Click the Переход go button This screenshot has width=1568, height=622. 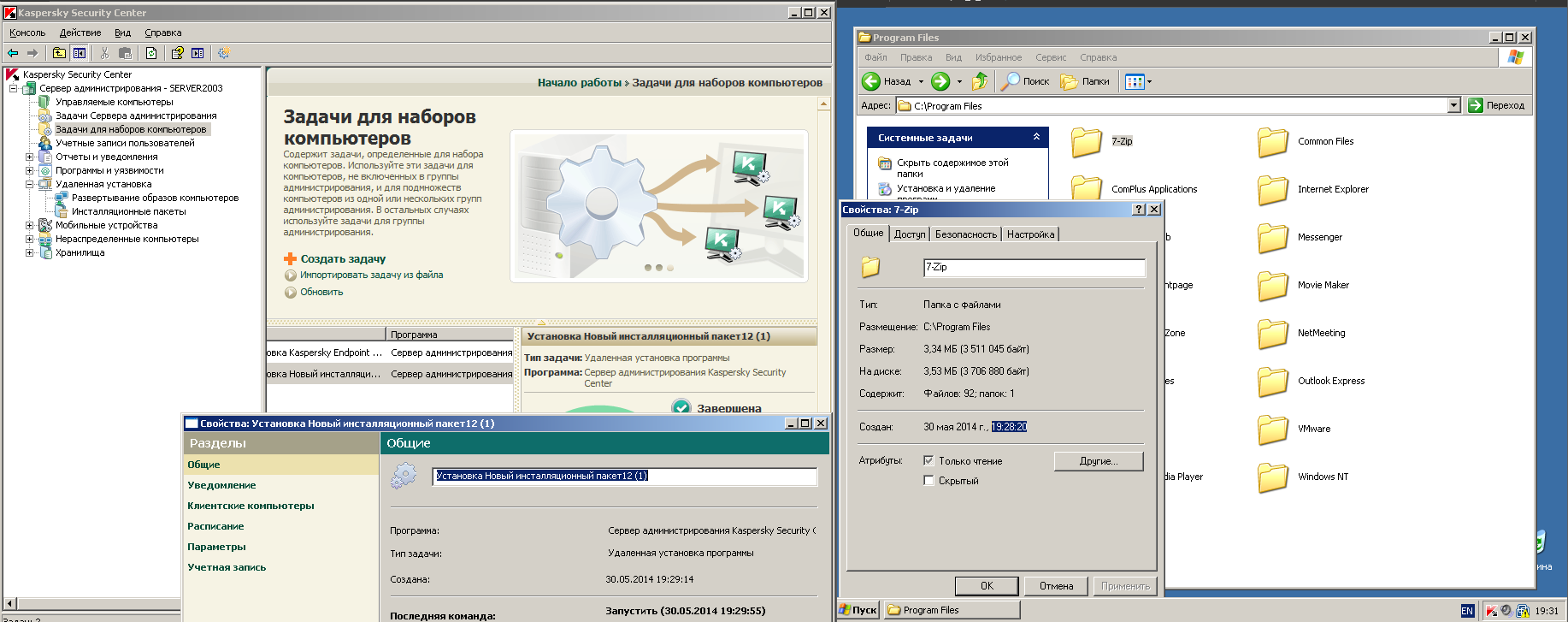coord(1496,105)
